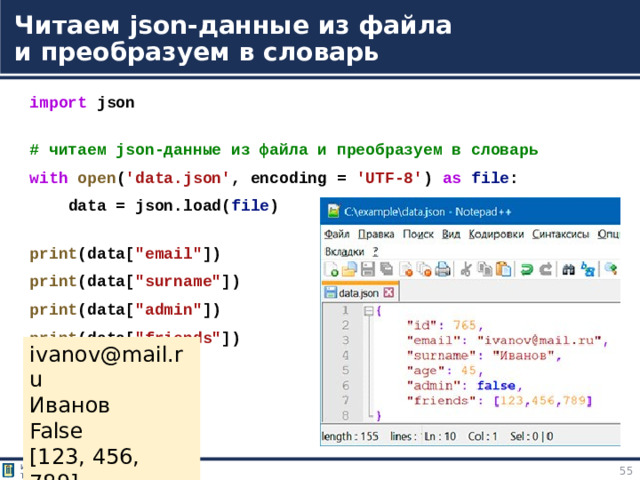Click the print(data["surname"]) line
Screen dimensions: 640x480
tap(134, 282)
